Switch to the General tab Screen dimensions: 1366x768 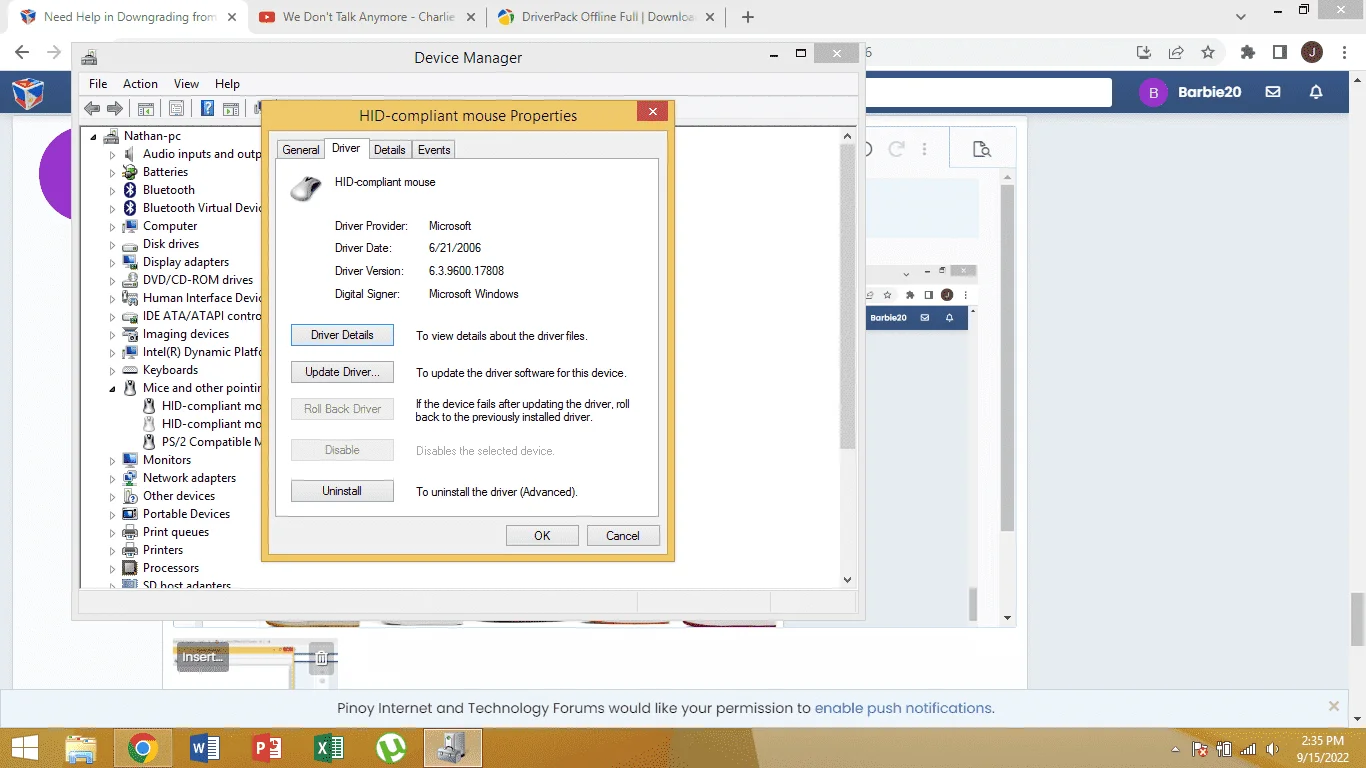click(301, 150)
